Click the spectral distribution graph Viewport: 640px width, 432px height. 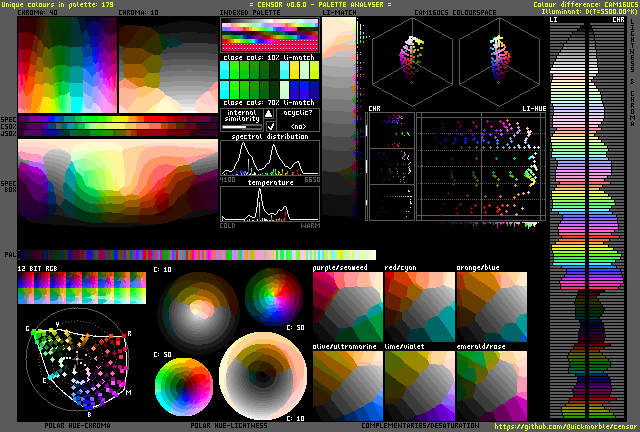[x=269, y=158]
